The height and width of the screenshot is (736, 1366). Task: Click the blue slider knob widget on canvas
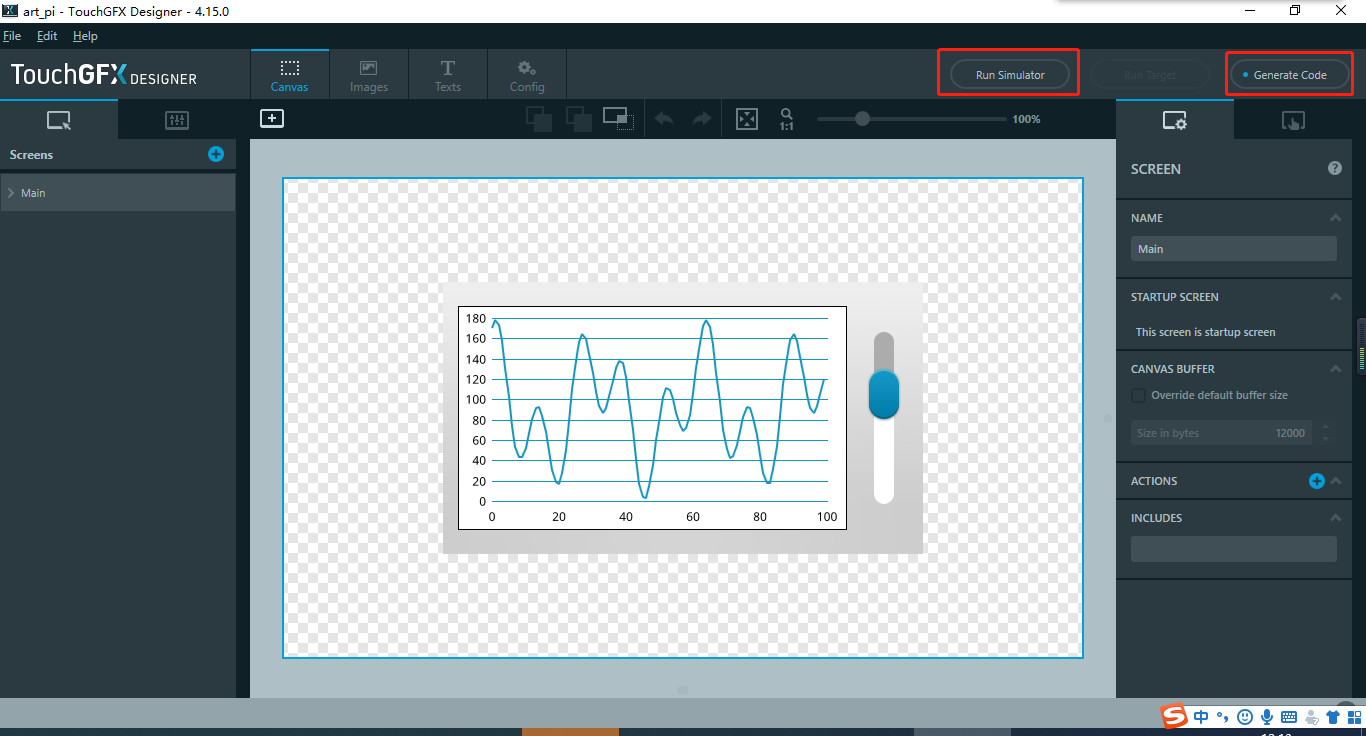[x=884, y=394]
